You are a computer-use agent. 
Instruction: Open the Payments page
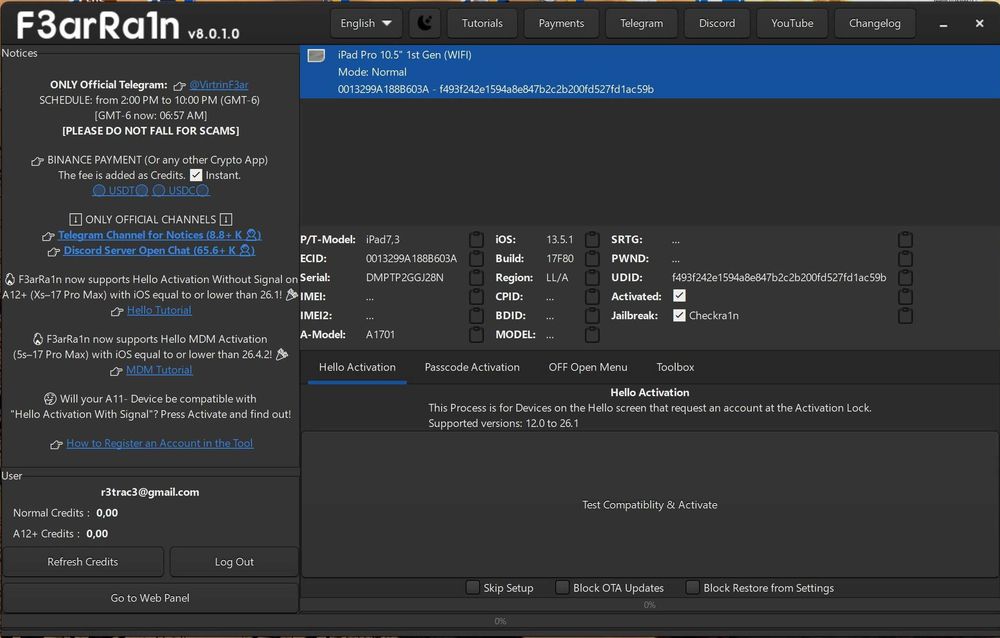pos(561,24)
